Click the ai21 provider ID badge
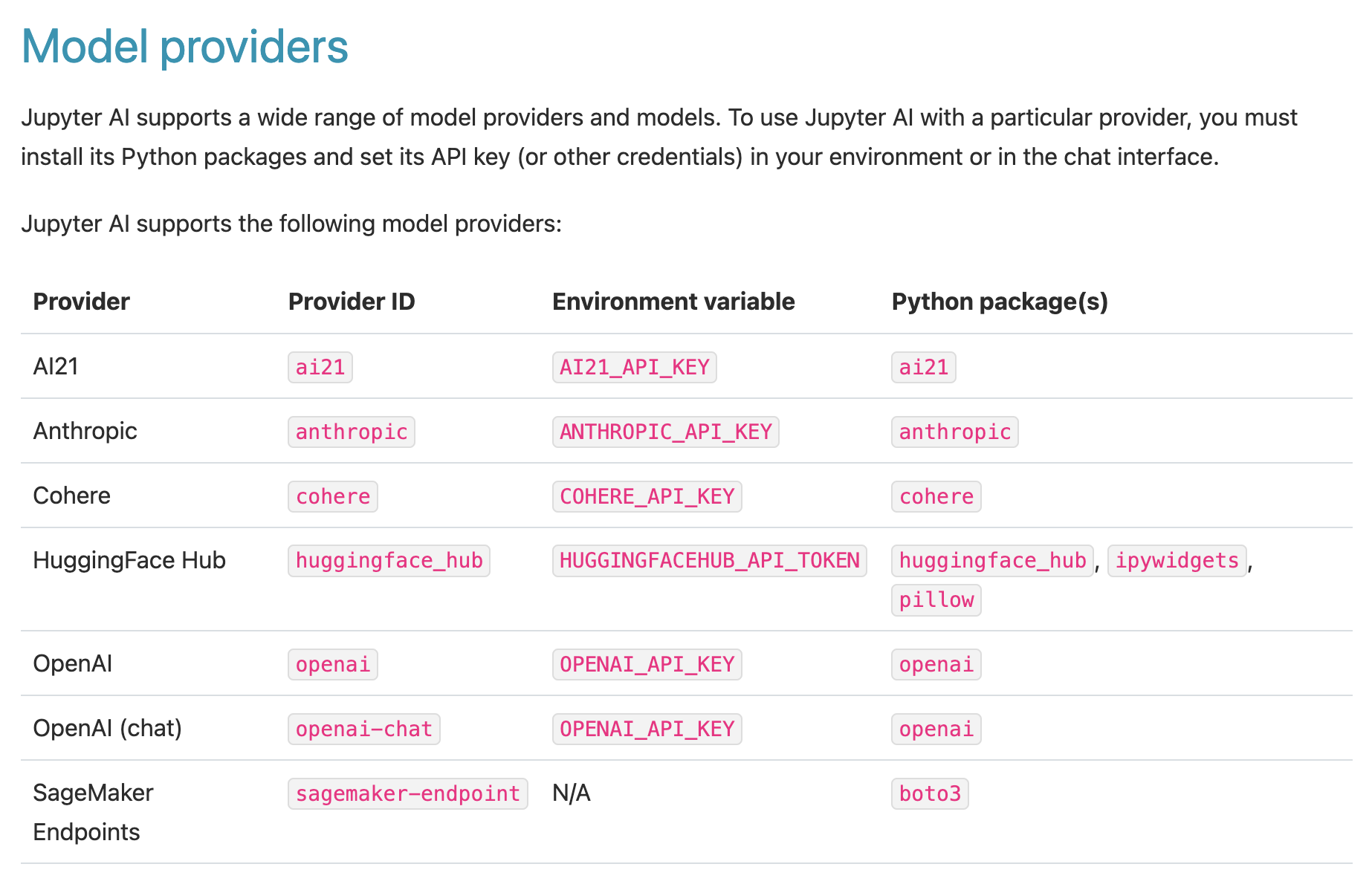Image resolution: width=1372 pixels, height=887 pixels. pos(320,366)
